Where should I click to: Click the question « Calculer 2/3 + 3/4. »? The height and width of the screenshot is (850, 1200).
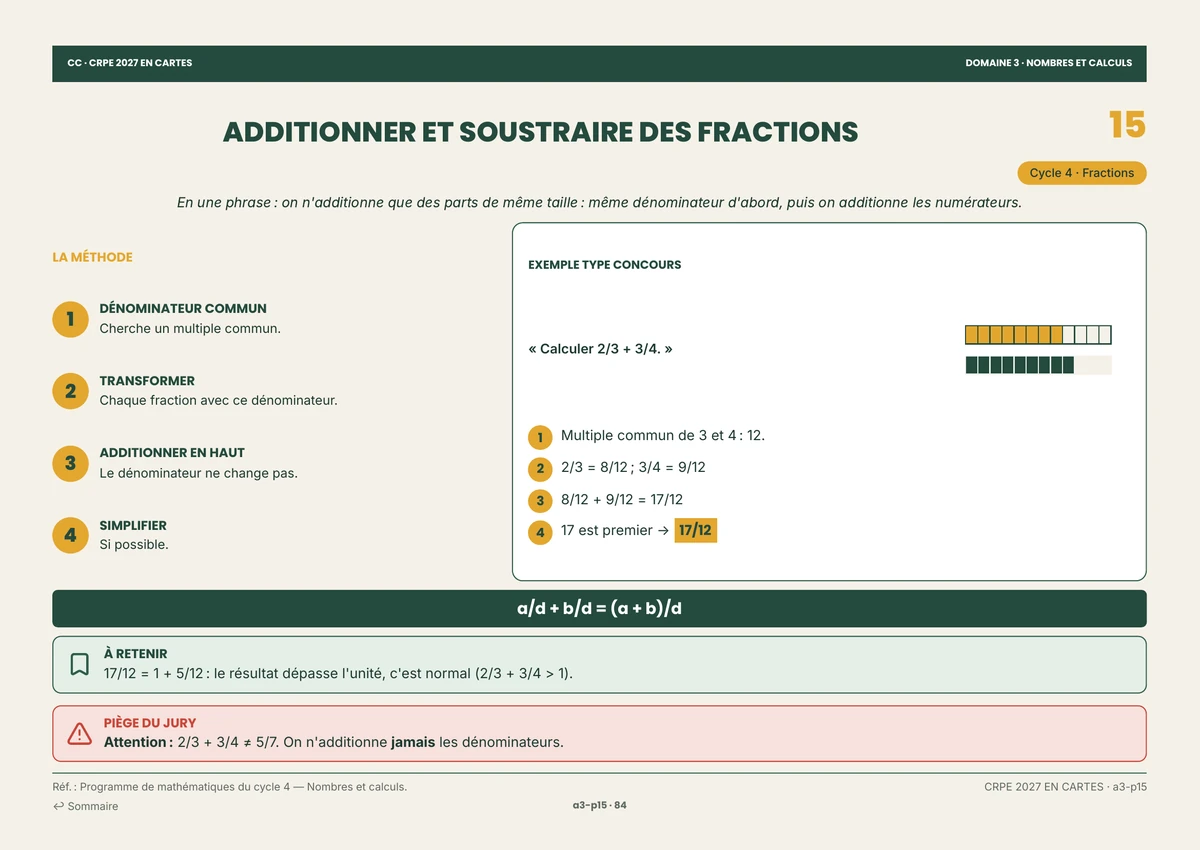click(x=600, y=349)
